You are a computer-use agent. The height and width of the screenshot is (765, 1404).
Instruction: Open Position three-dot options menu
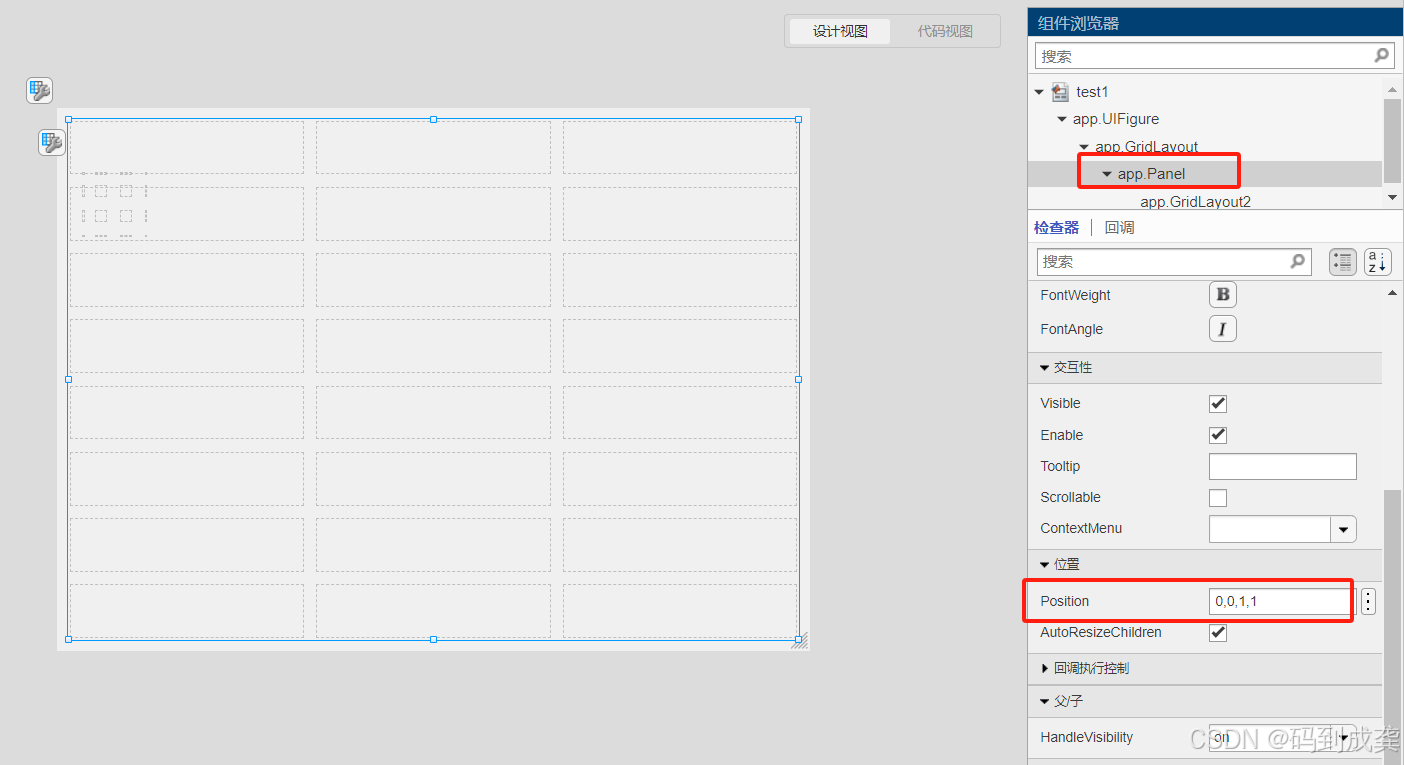point(1368,601)
